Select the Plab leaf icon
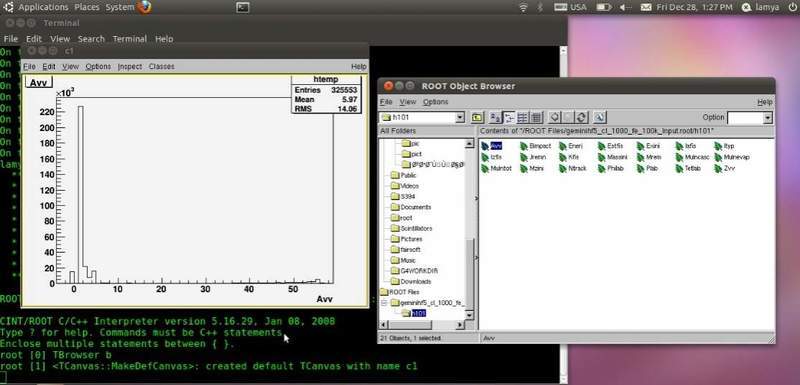 pos(641,169)
